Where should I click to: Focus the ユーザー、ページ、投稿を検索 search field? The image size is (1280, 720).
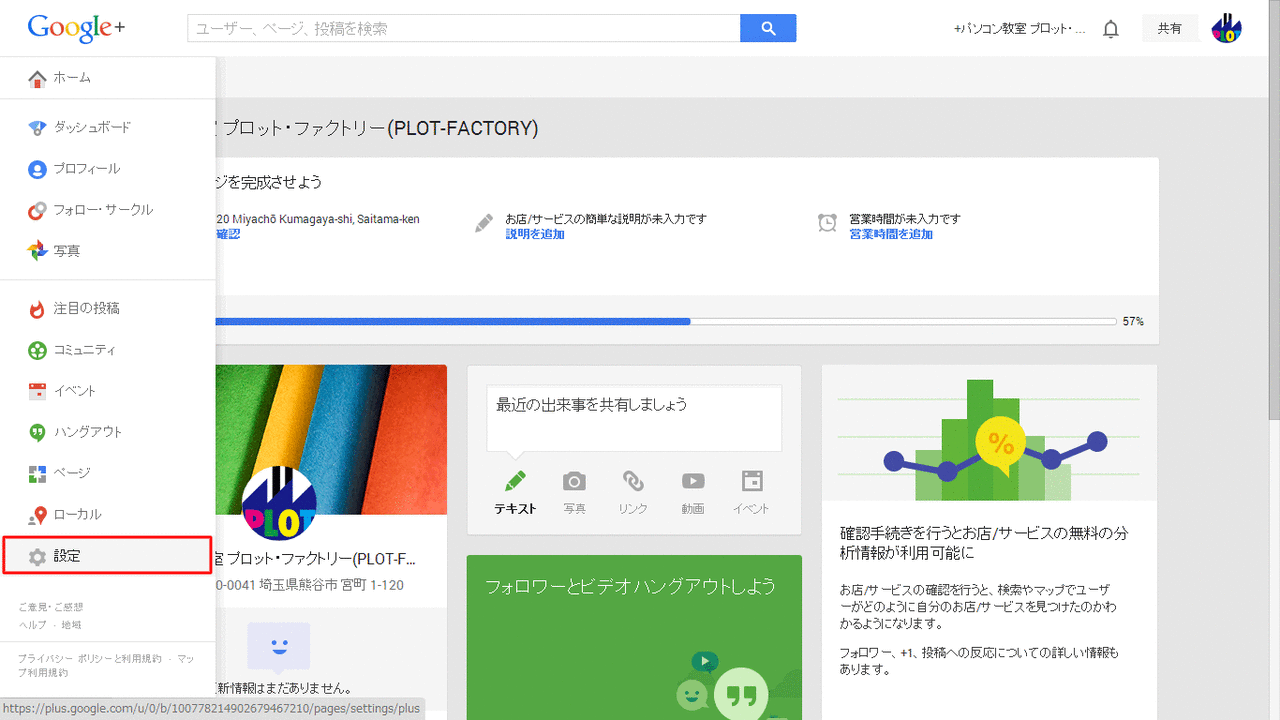(x=463, y=28)
